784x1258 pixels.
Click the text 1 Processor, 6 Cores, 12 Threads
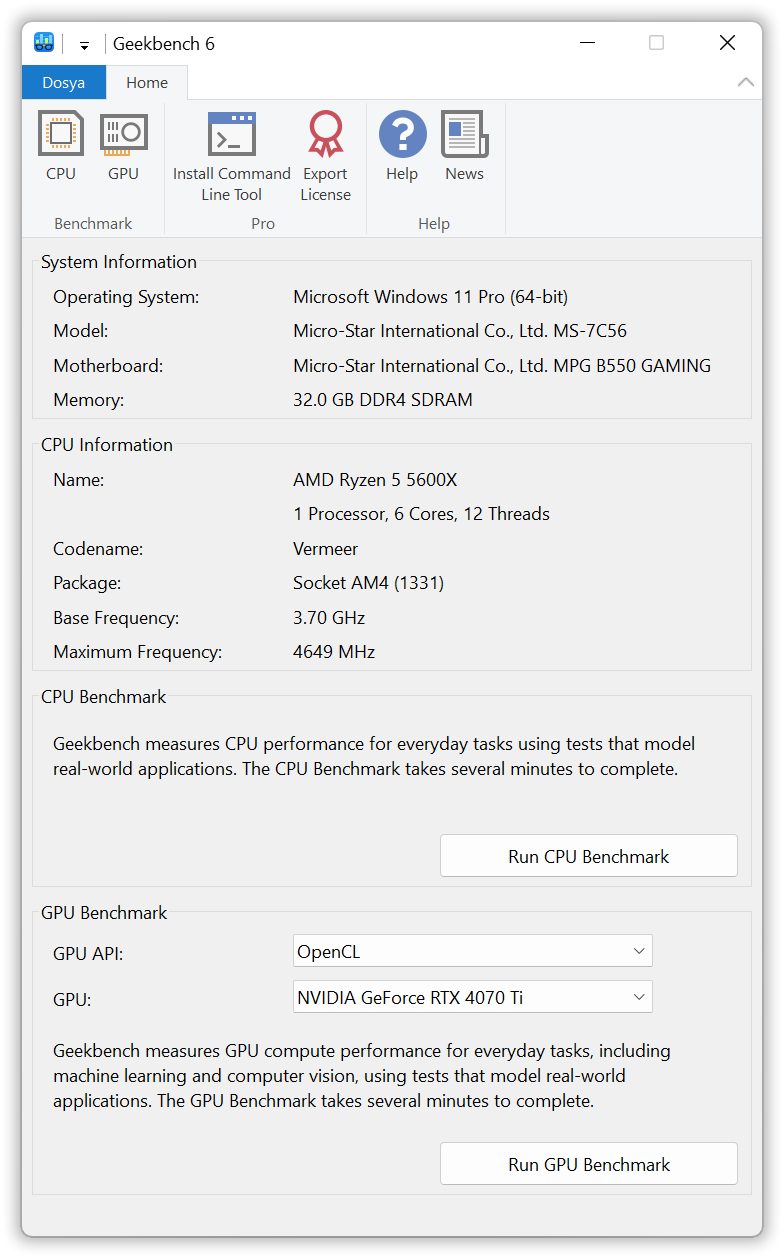[421, 514]
